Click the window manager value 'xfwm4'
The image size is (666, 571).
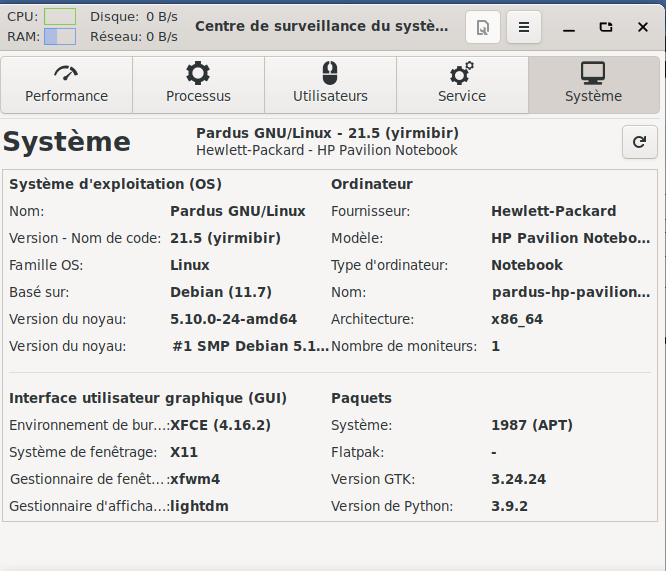(x=195, y=479)
